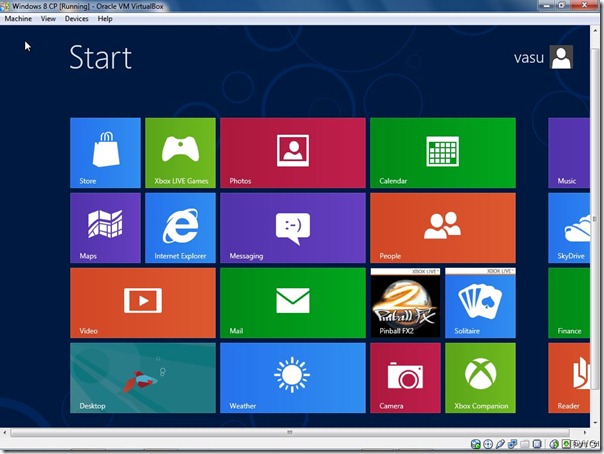604x454 pixels.
Task: Launch the Pinball FX2 game tile
Action: (x=405, y=303)
